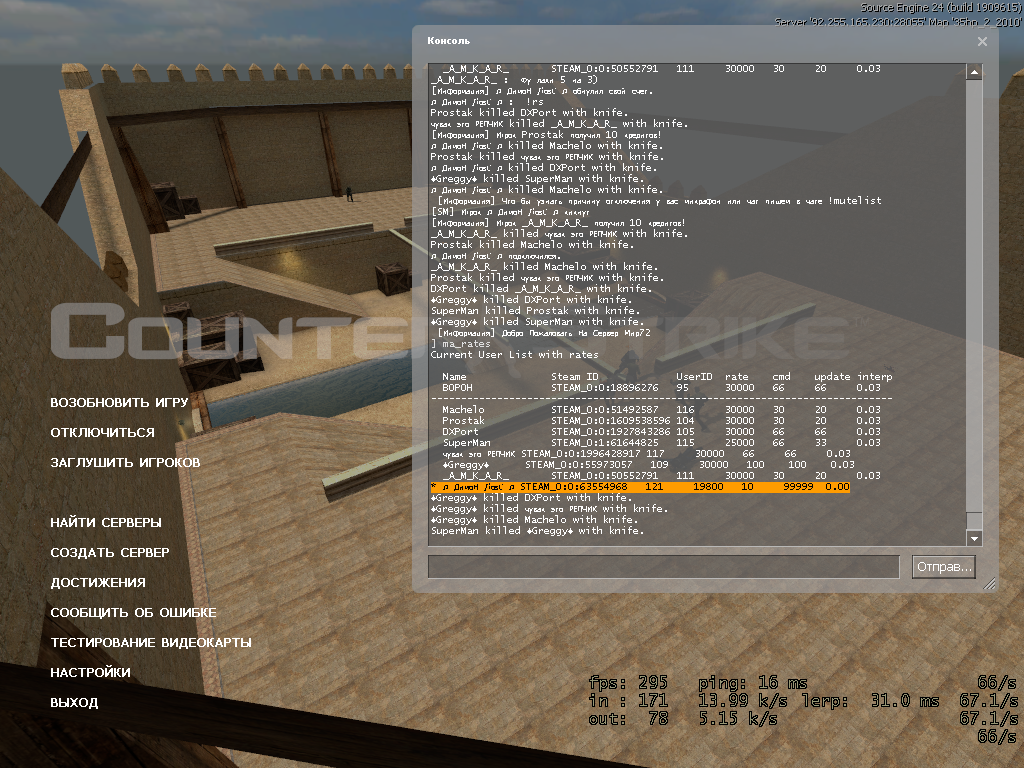This screenshot has height=768, width=1024.
Task: Close the Консоль window
Action: pos(982,41)
